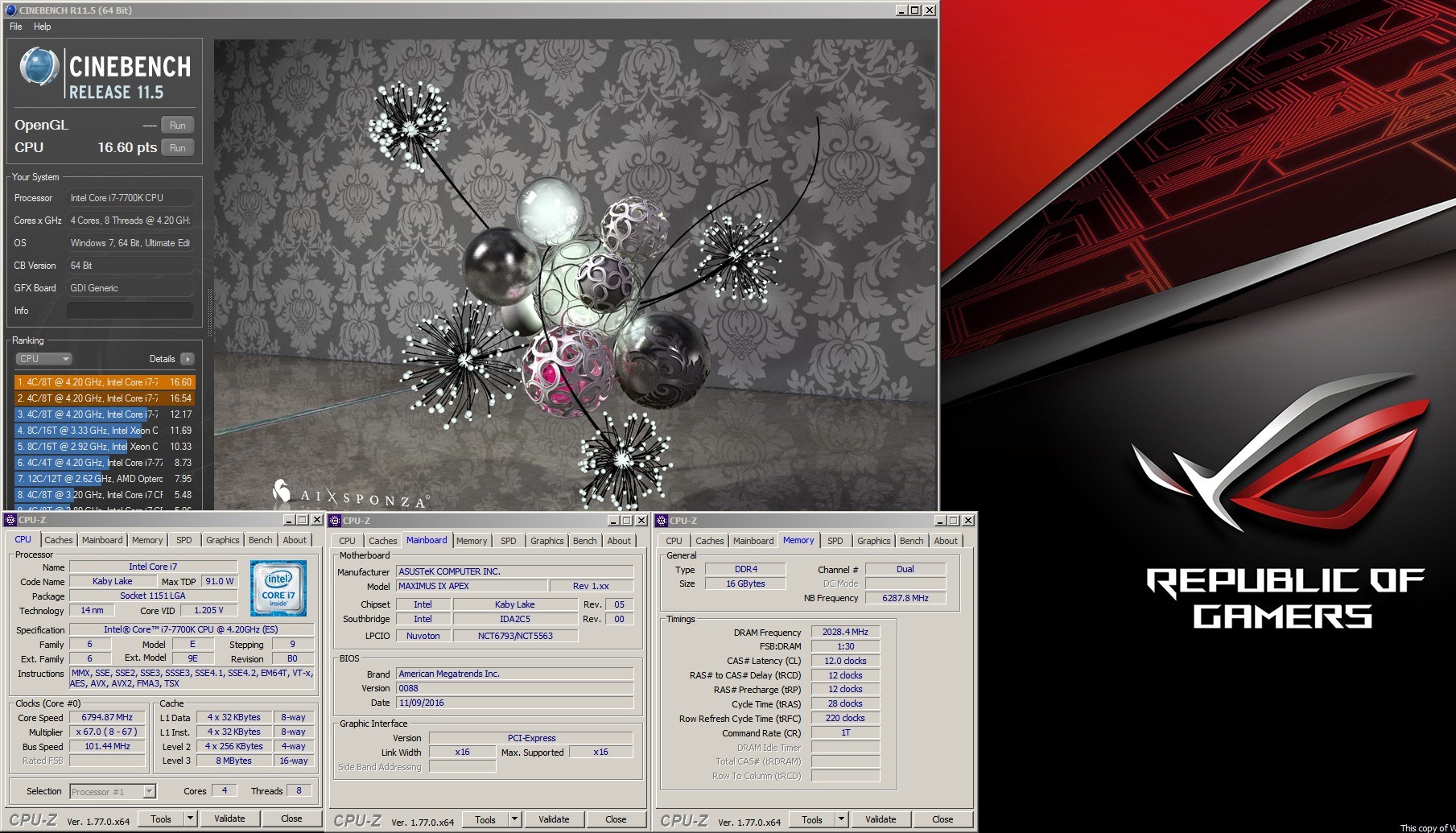Screen dimensions: 1456x833
Task: Click the CAS# Latency 12.0 clocks value
Action: tap(845, 661)
